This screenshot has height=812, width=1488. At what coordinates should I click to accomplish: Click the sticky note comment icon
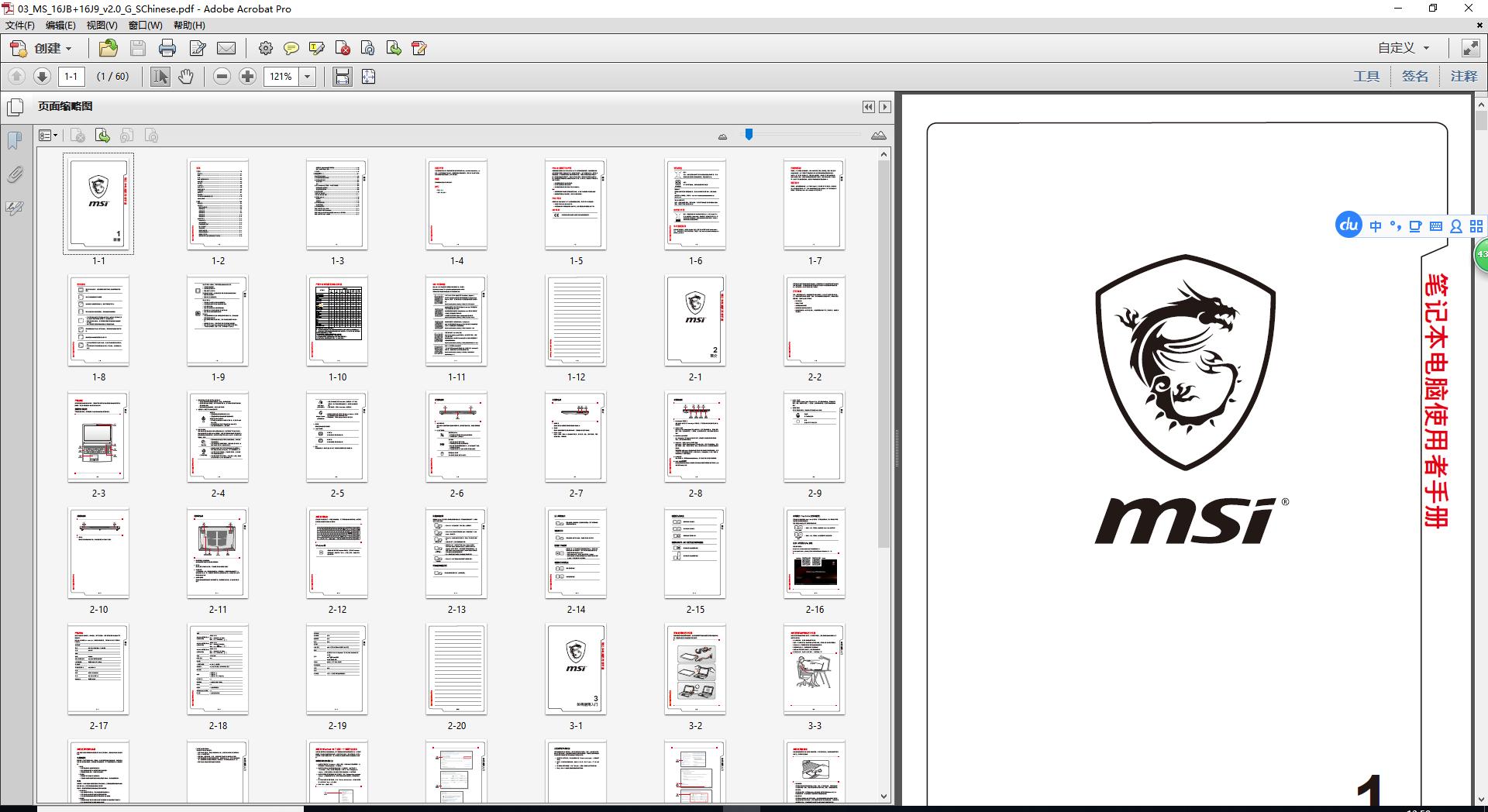click(x=291, y=48)
